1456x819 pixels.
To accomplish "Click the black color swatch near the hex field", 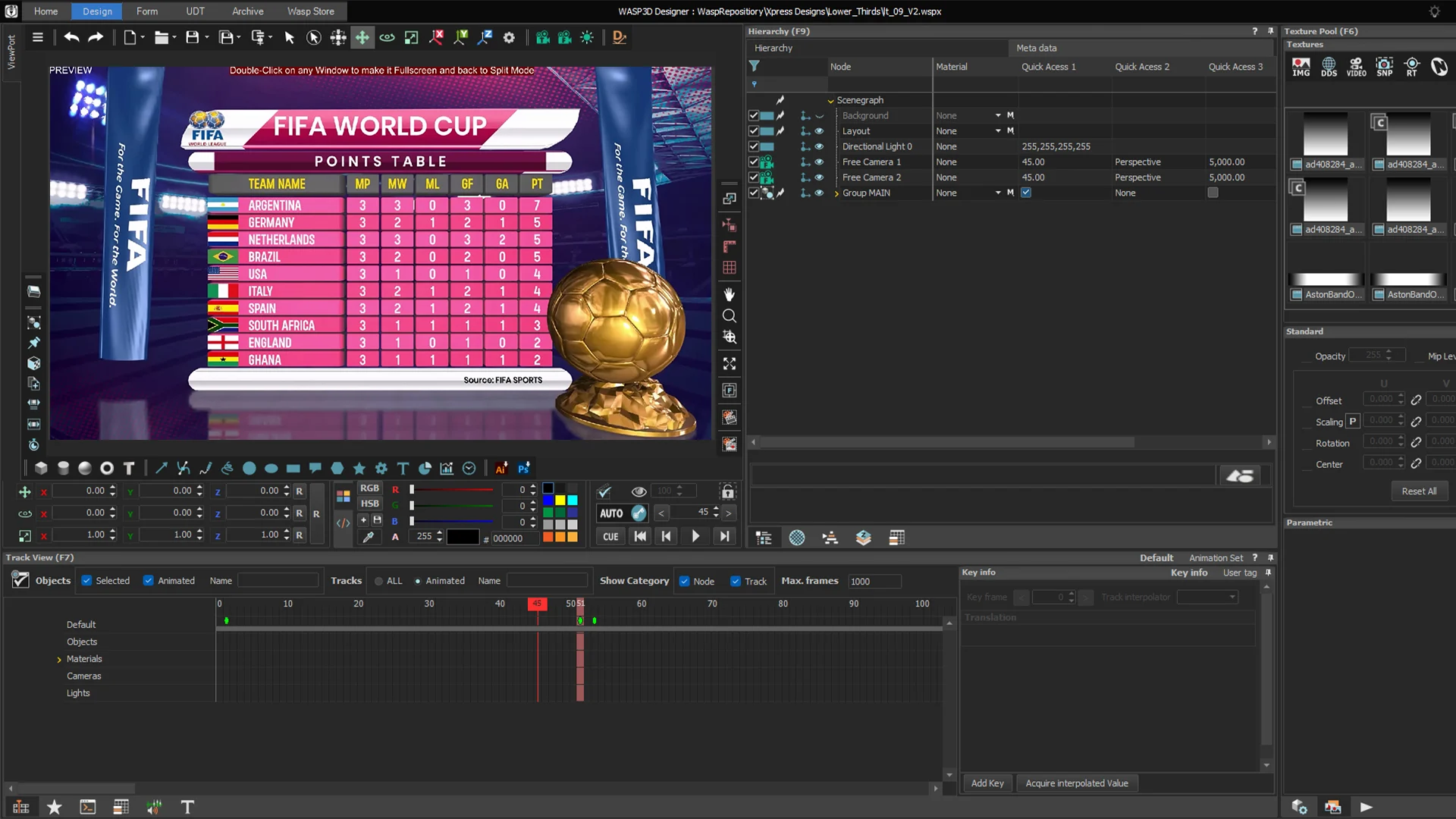I will (x=463, y=536).
